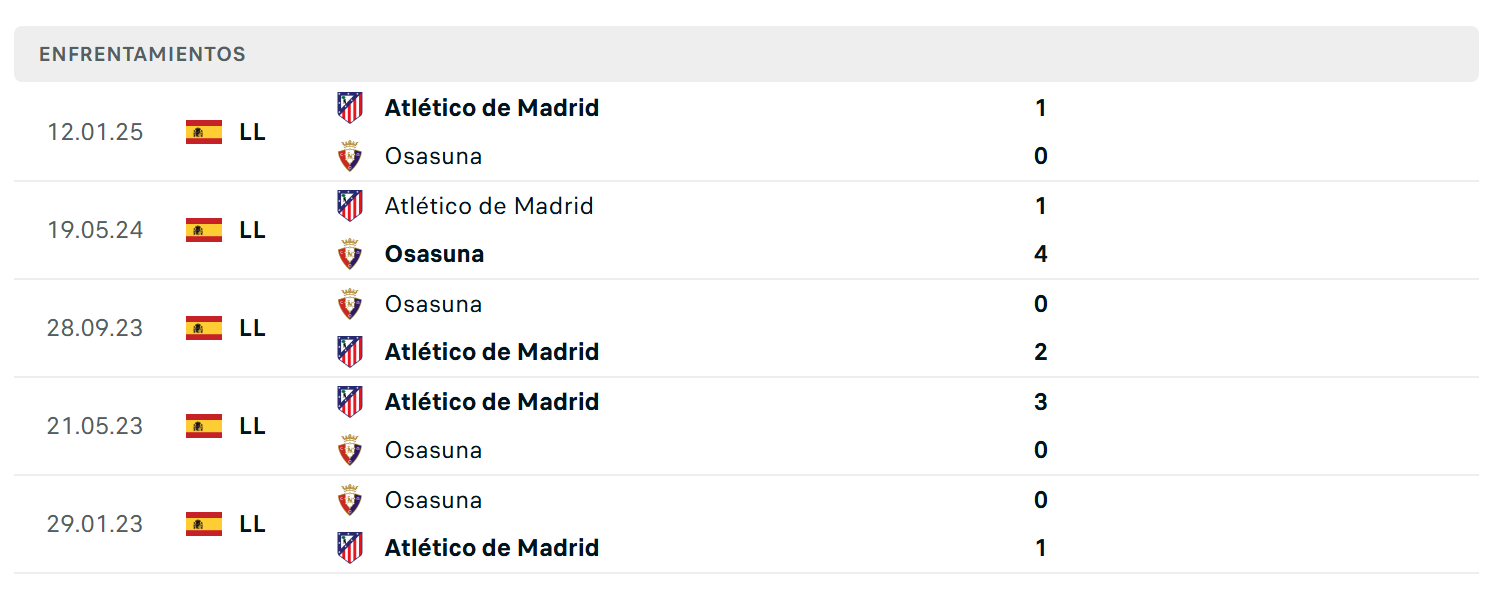1496x591 pixels.
Task: Click Atlético's score of 3 on 21.05.23
Action: [x=1041, y=402]
